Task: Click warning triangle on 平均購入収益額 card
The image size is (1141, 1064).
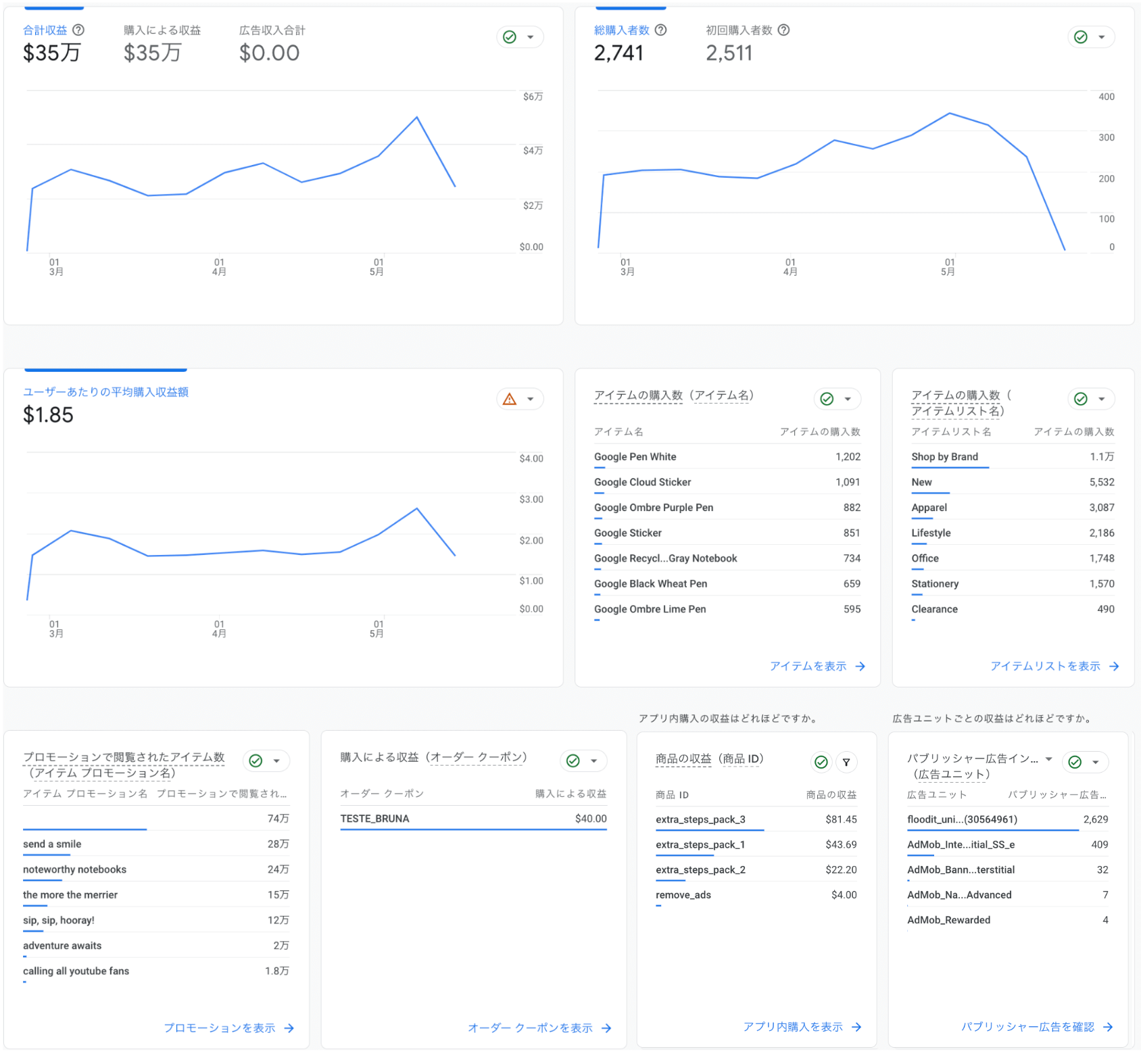Action: pyautogui.click(x=510, y=399)
